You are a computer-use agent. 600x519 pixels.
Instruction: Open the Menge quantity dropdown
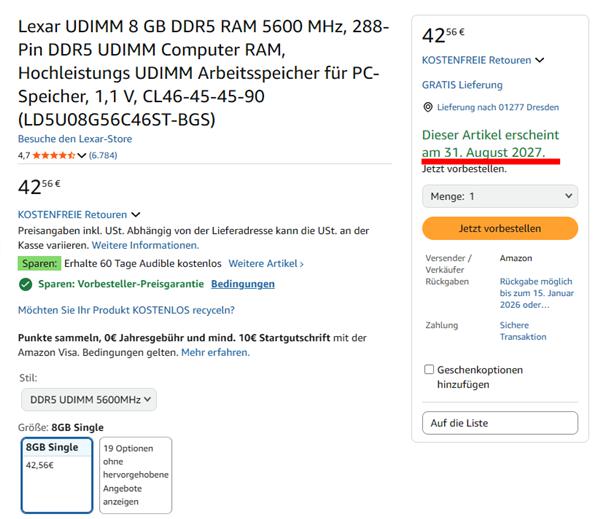(x=499, y=197)
